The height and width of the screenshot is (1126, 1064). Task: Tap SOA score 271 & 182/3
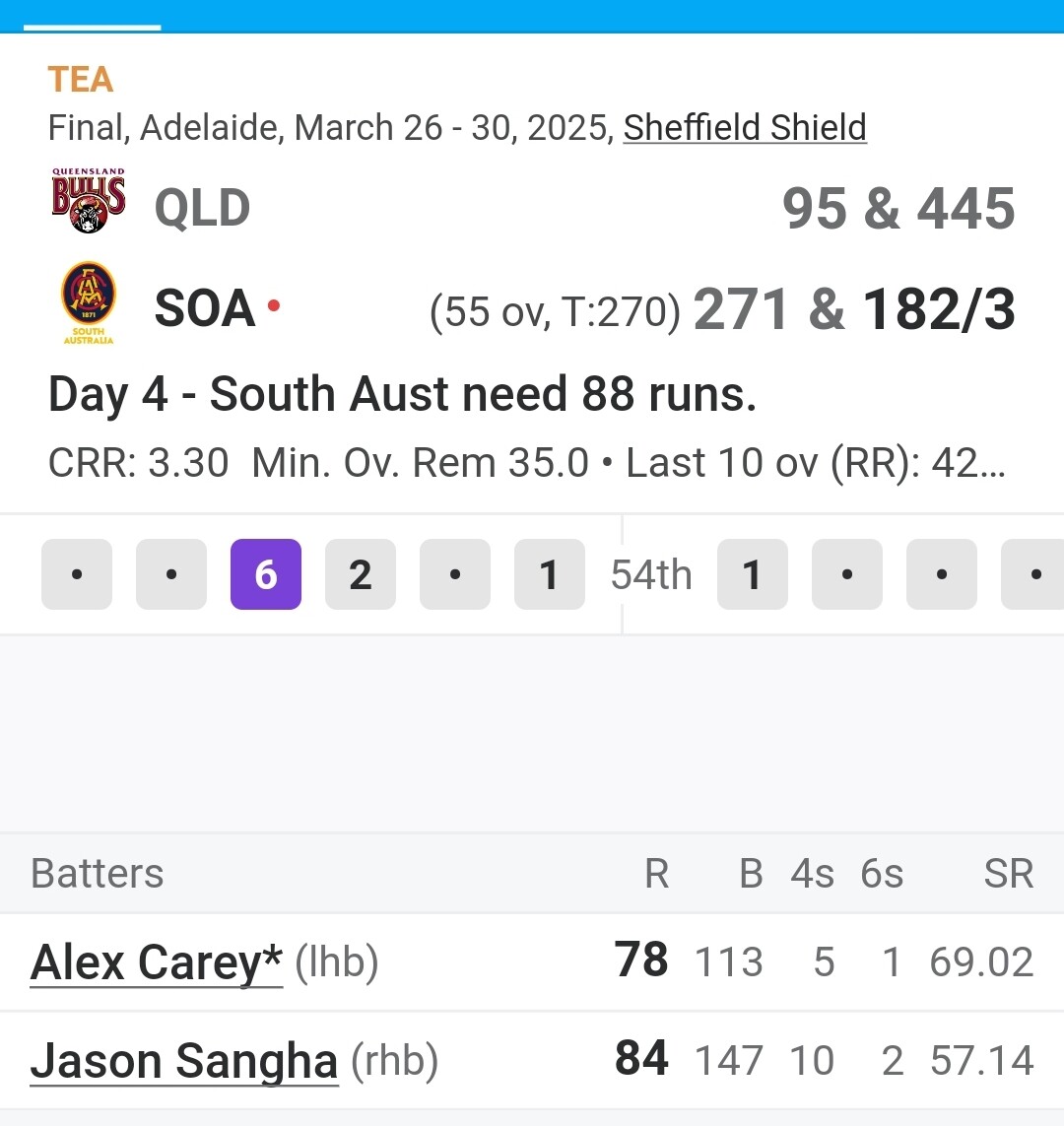[854, 309]
